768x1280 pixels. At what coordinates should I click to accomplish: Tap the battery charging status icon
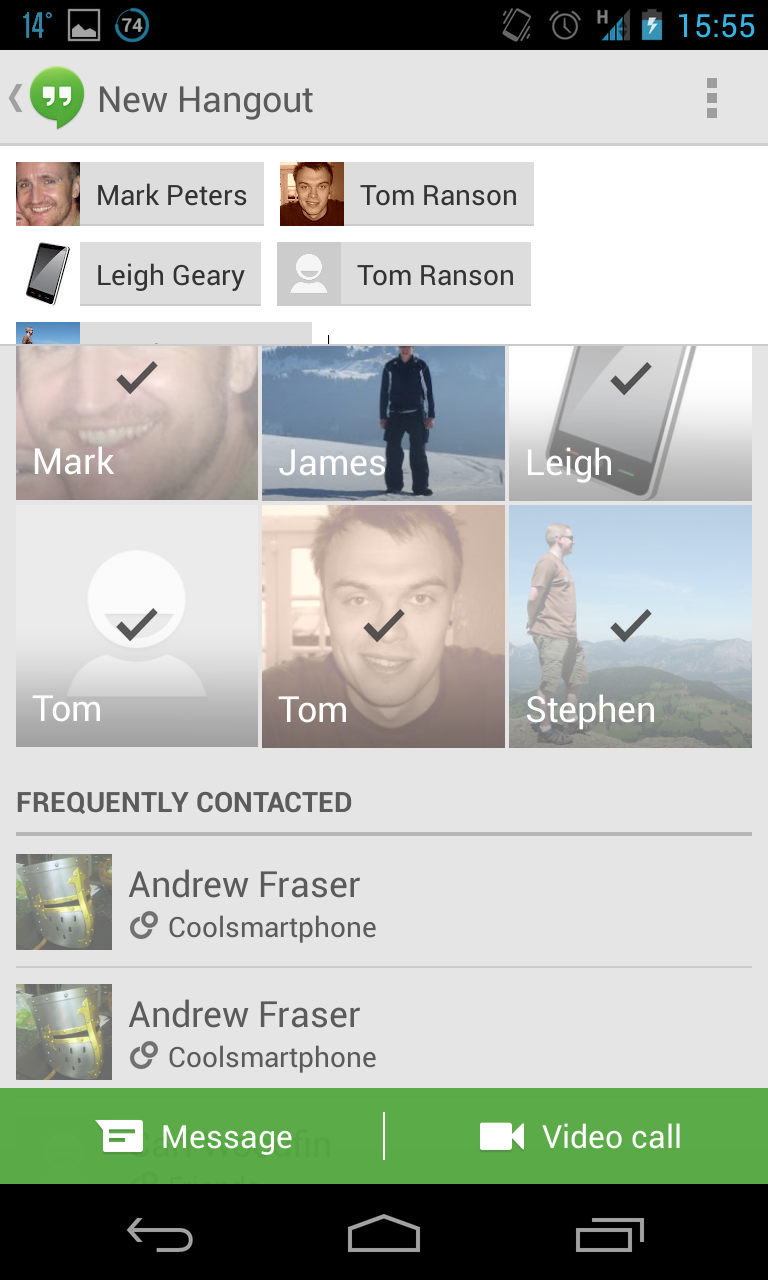click(x=651, y=25)
